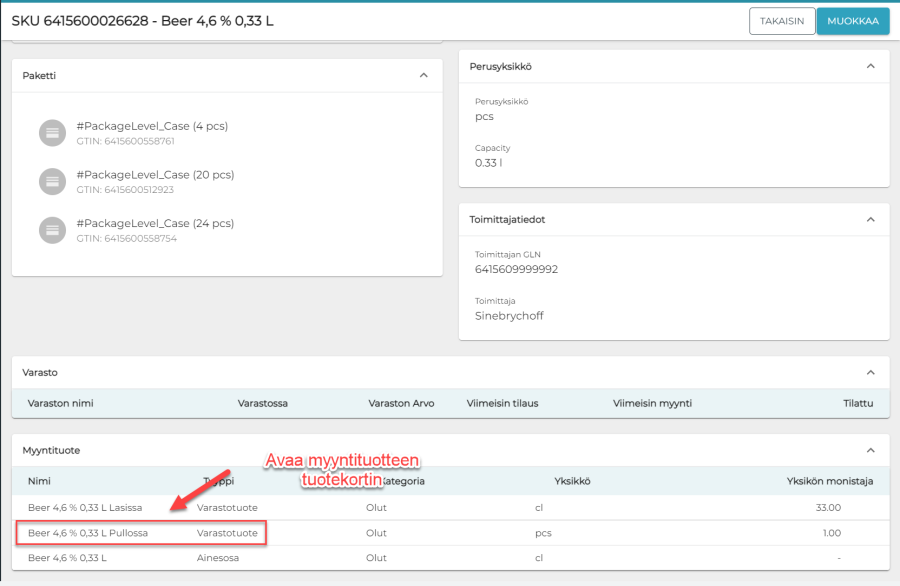Click the Yksikön monistaja column header
900x586 pixels.
click(x=829, y=481)
